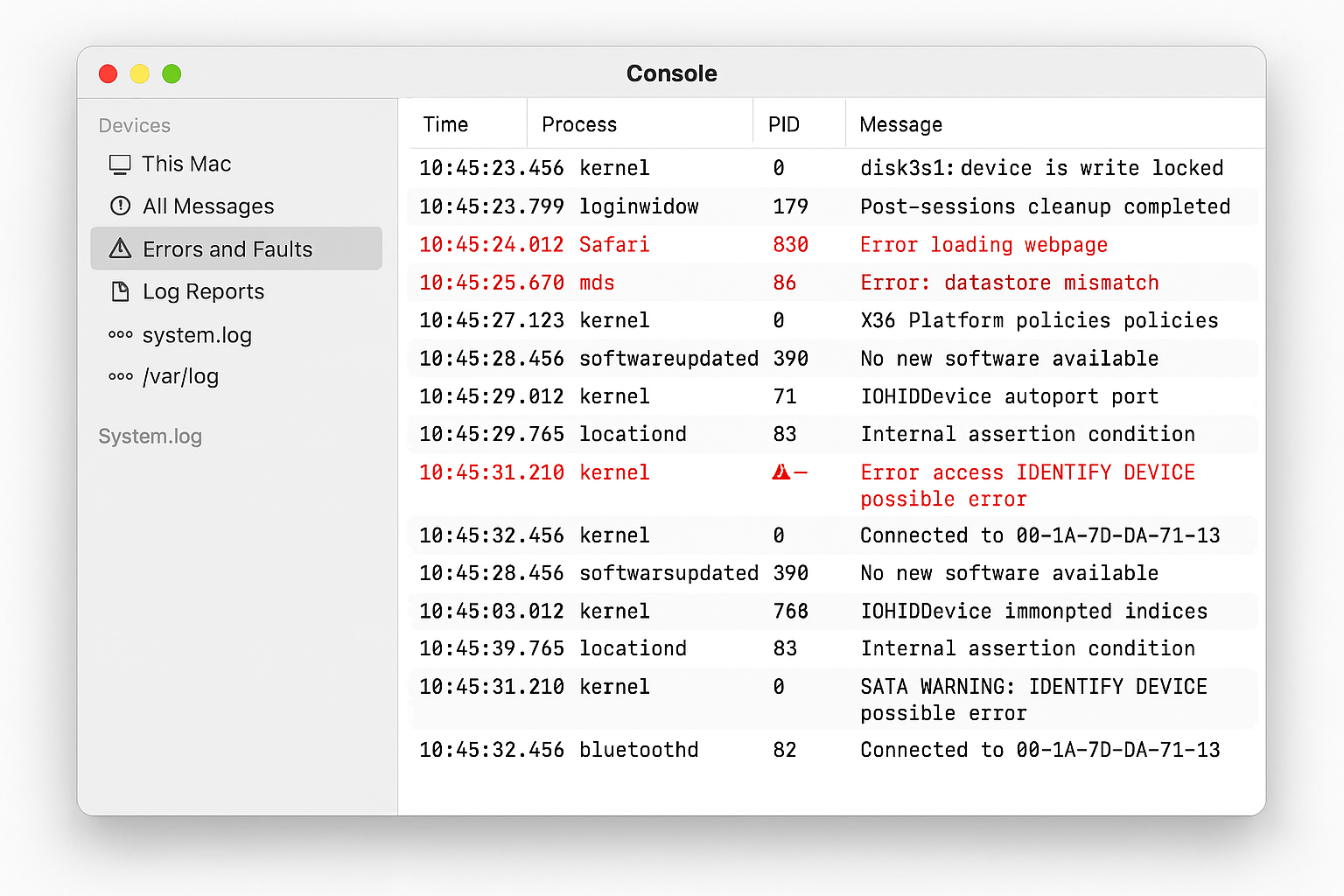Select 'Error: datastore mismatch' message
The height and width of the screenshot is (896, 1344).
(x=1009, y=283)
